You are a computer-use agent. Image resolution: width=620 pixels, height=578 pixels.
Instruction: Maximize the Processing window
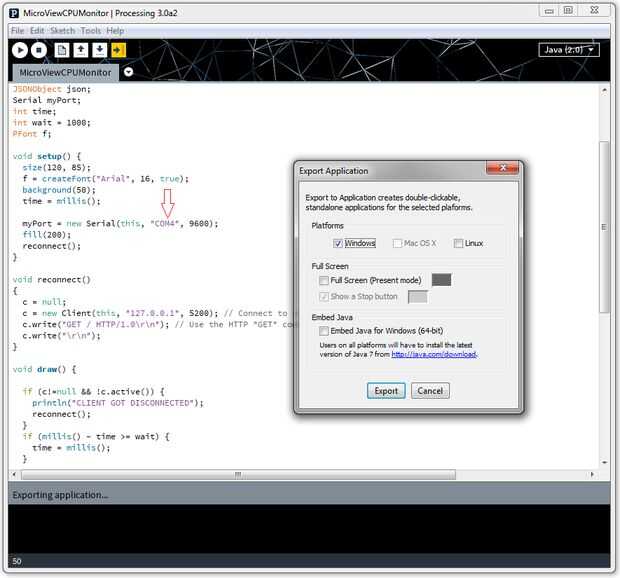click(x=568, y=11)
